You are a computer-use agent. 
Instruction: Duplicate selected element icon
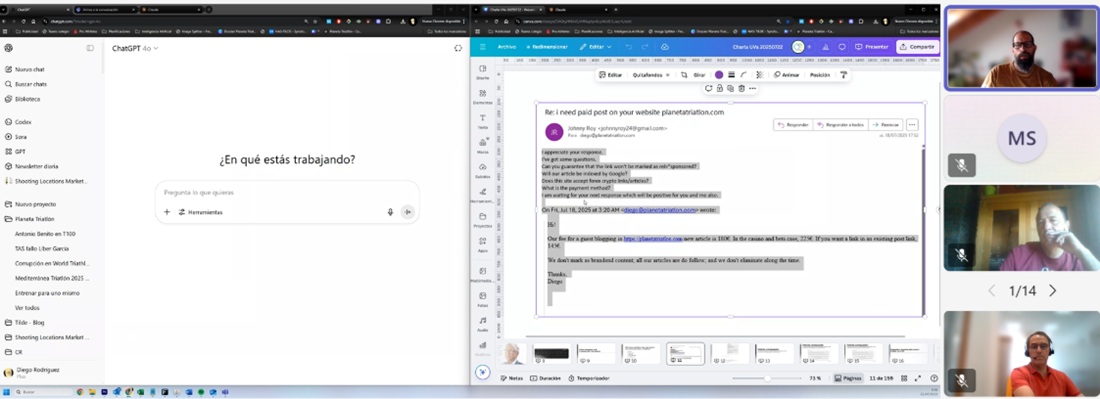click(730, 88)
